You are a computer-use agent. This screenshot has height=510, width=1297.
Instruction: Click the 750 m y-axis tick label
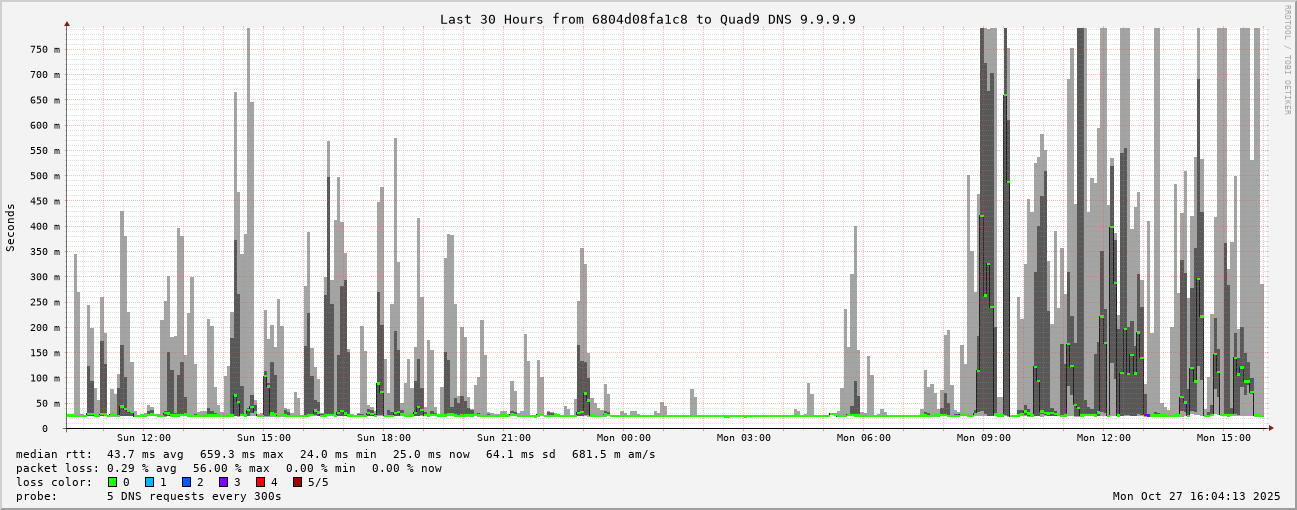(43, 49)
